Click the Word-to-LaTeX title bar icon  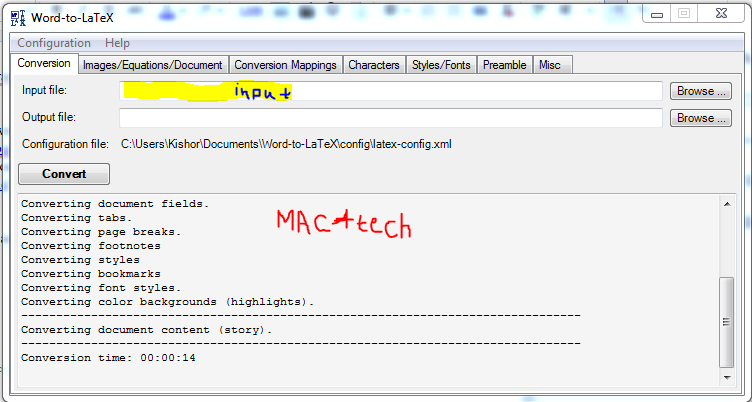tap(18, 18)
